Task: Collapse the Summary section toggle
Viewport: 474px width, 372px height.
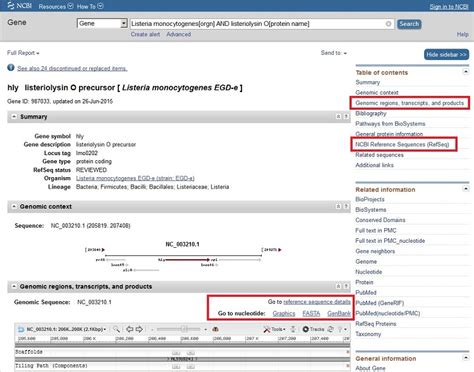Action: (14, 117)
